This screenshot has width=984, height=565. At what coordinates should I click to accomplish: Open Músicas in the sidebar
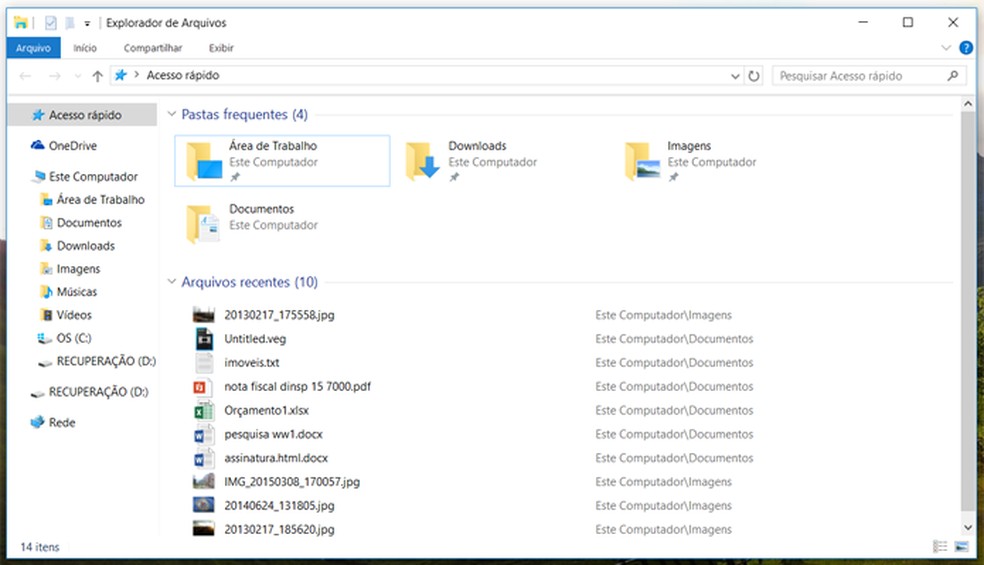77,292
